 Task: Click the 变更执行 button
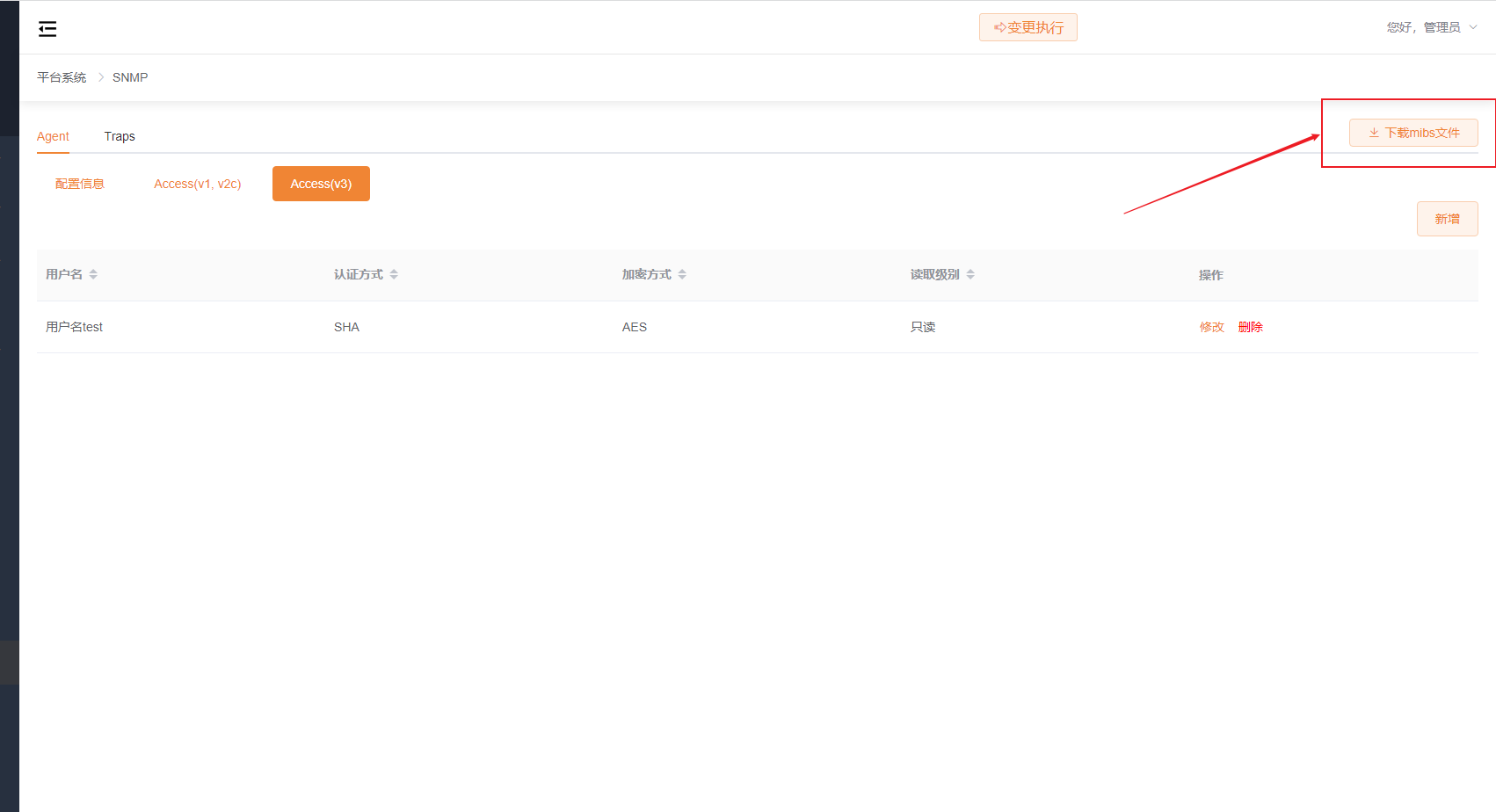[x=1028, y=27]
